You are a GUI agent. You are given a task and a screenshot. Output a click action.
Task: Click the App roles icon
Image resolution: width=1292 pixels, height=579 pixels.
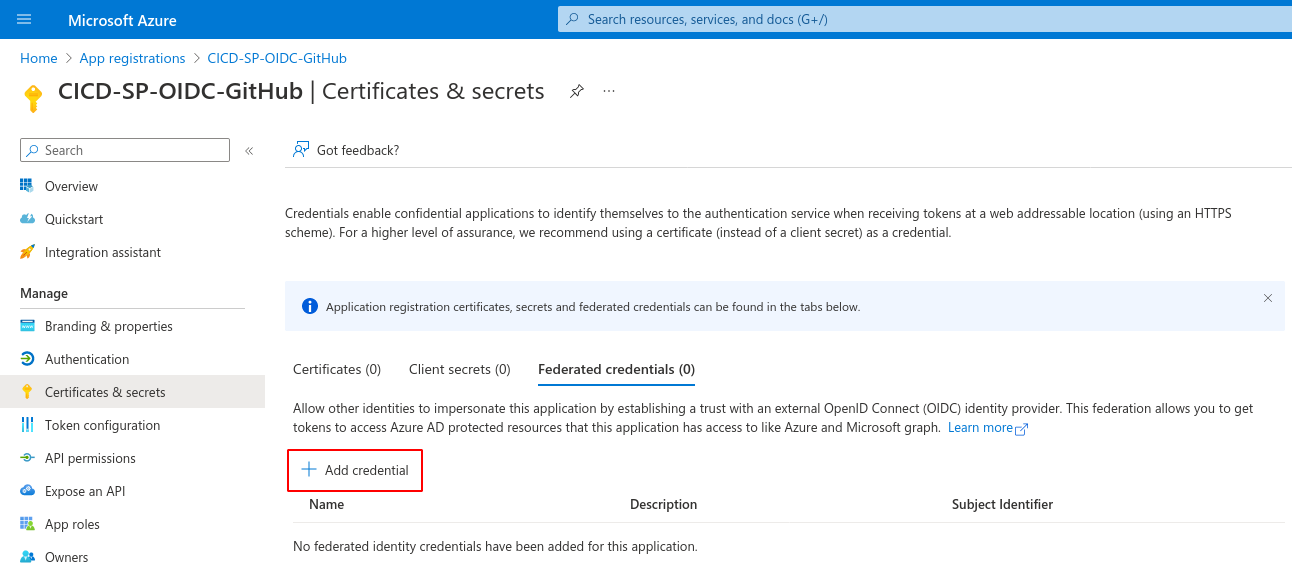pyautogui.click(x=27, y=524)
